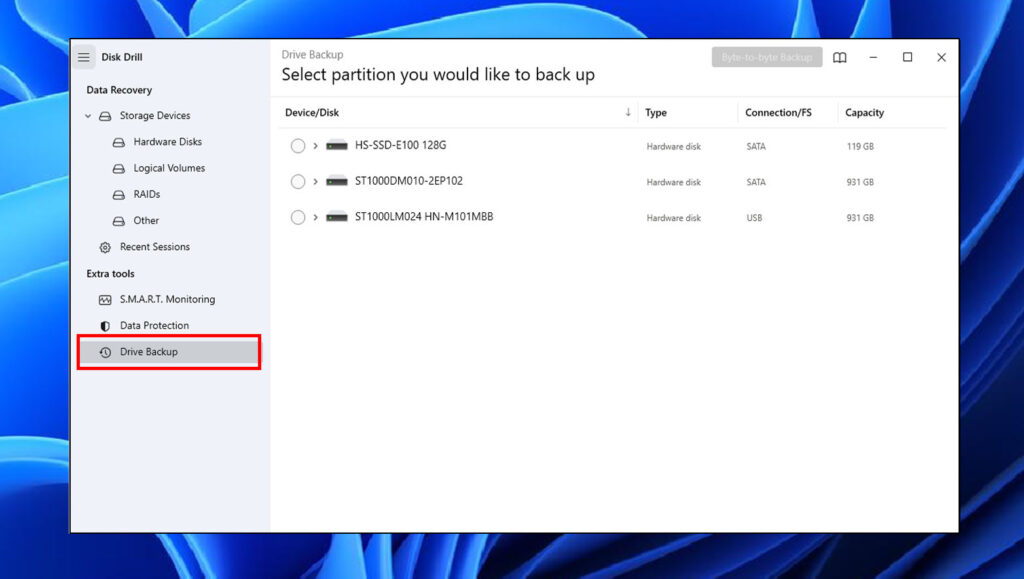Click the Hardware Disks drive icon

point(120,141)
